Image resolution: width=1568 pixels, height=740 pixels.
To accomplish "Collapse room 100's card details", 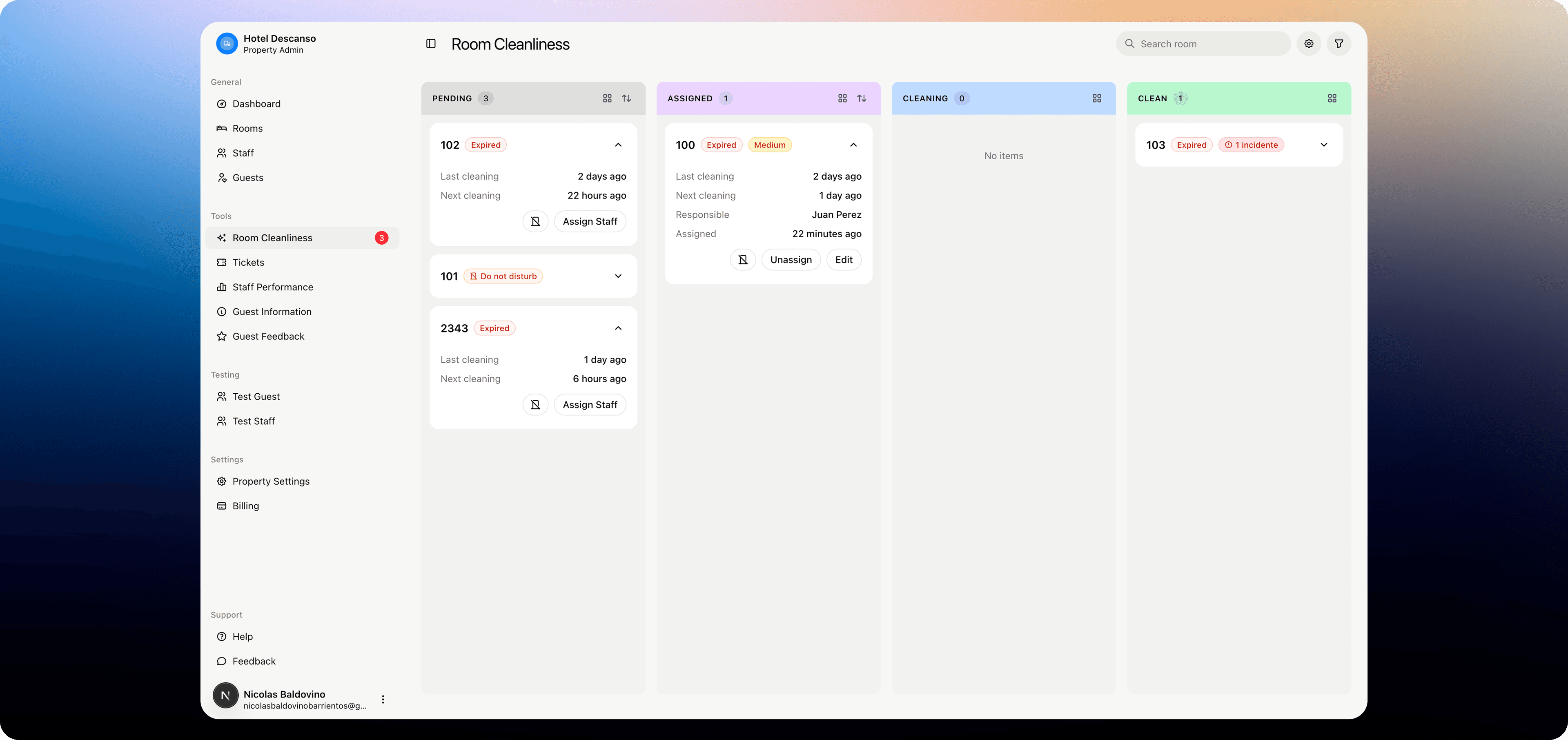I will [x=853, y=145].
